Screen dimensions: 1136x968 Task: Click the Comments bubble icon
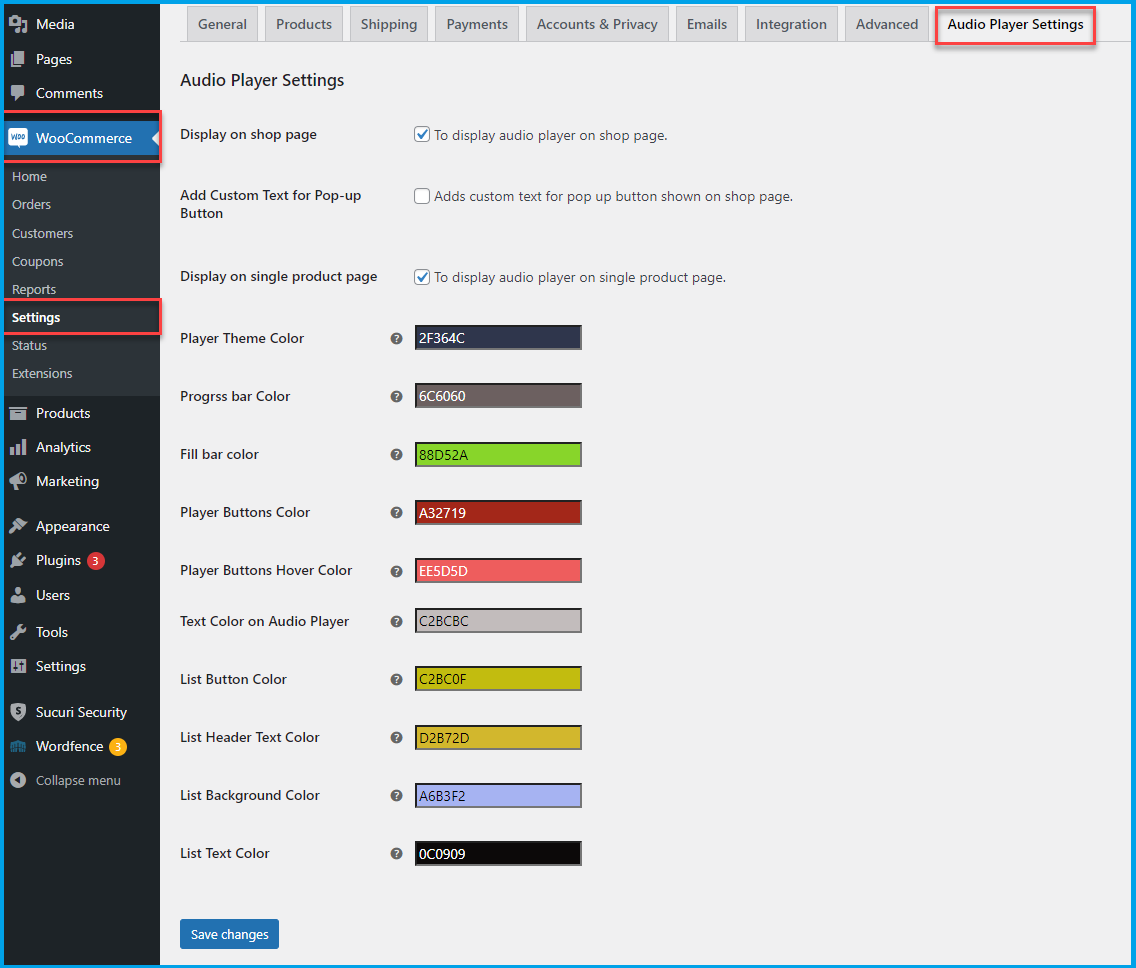(18, 93)
